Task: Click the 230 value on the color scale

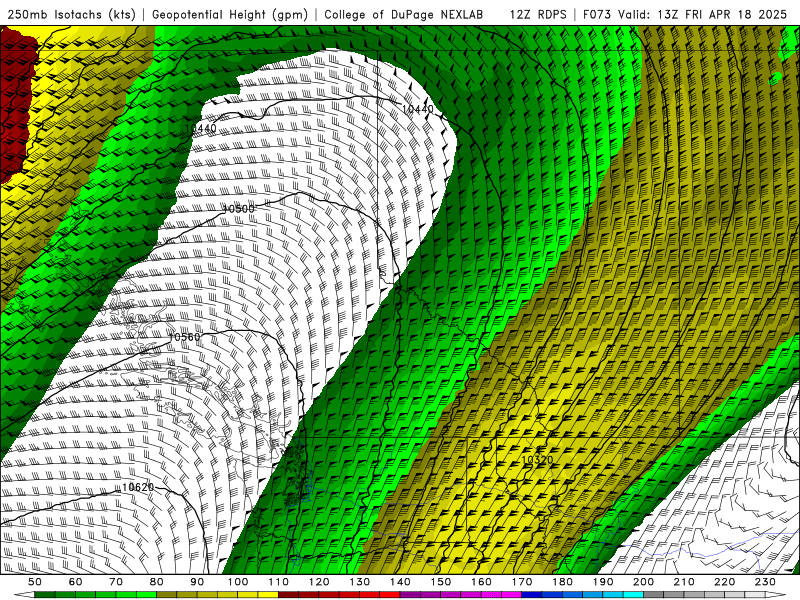Action: 765,582
